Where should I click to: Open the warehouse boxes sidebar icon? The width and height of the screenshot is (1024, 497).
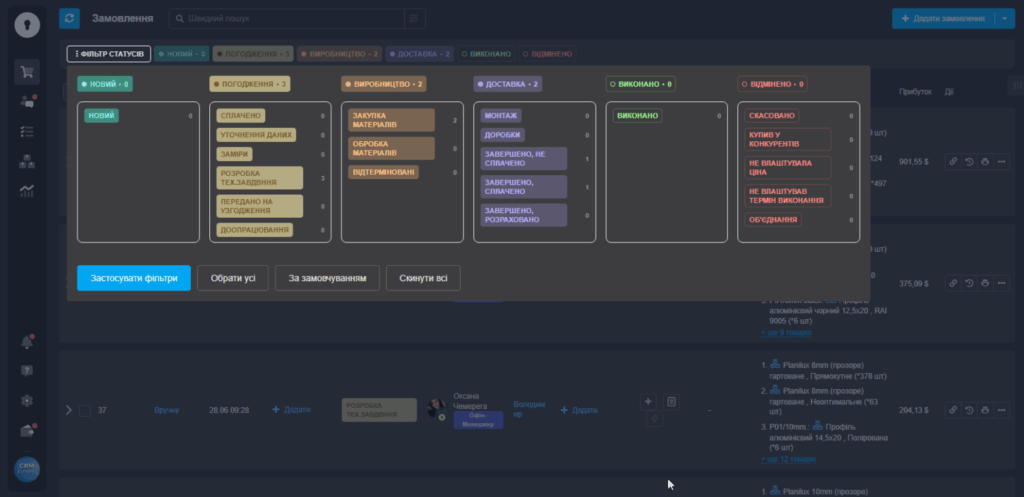[27, 160]
